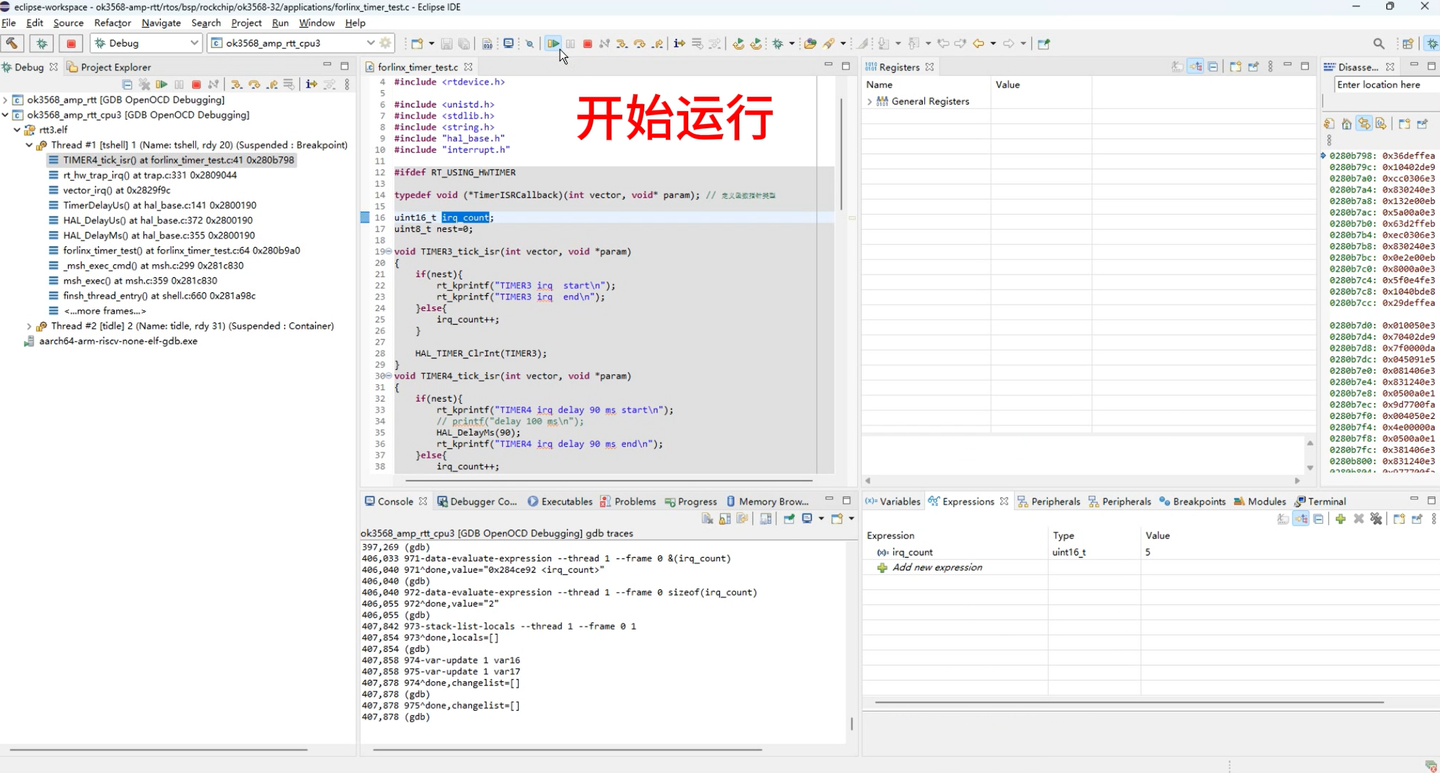Click Disconnect in the main toolbar
This screenshot has height=773, width=1440.
(x=604, y=44)
